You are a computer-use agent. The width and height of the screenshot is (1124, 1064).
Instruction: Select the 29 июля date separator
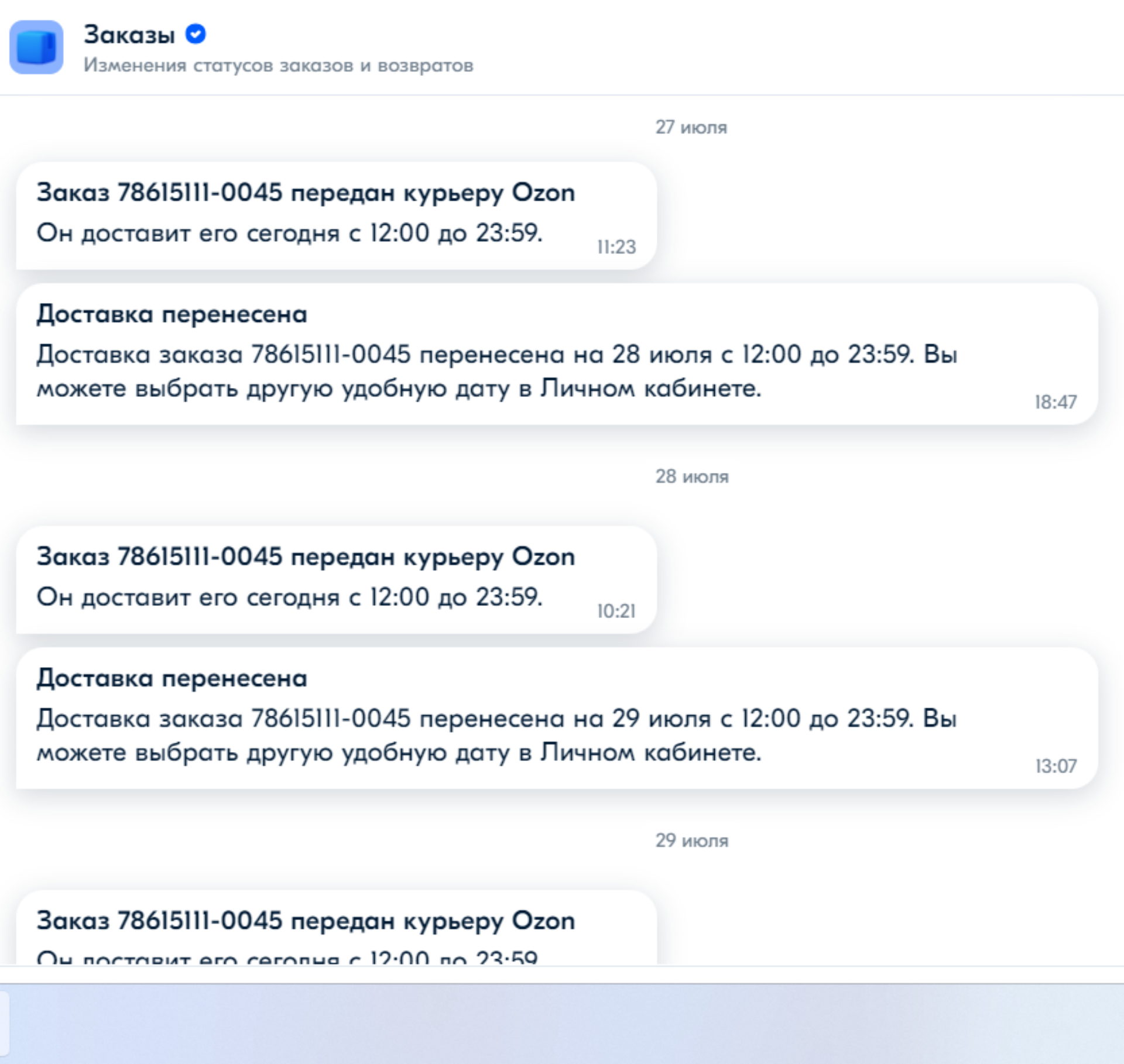tap(692, 840)
